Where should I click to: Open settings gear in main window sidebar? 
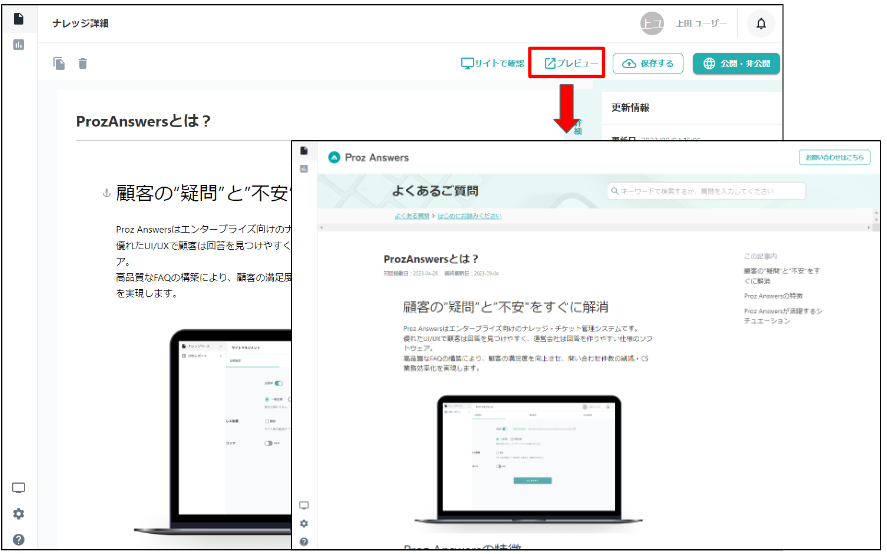(19, 514)
